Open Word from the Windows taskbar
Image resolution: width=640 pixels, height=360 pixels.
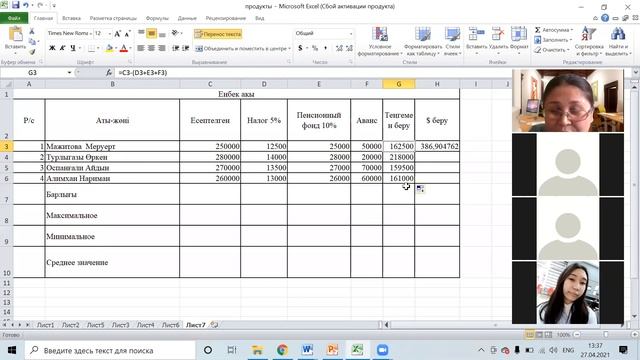coord(307,350)
